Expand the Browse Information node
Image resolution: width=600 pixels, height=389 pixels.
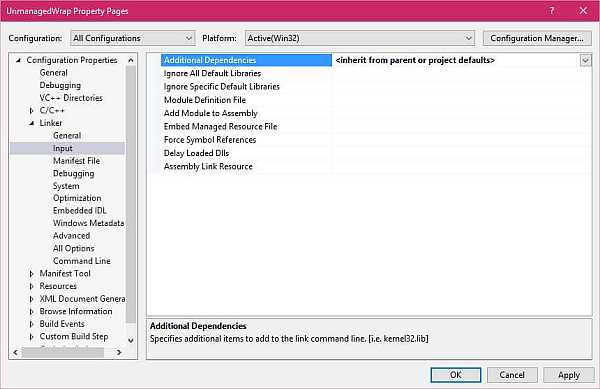[x=31, y=312]
